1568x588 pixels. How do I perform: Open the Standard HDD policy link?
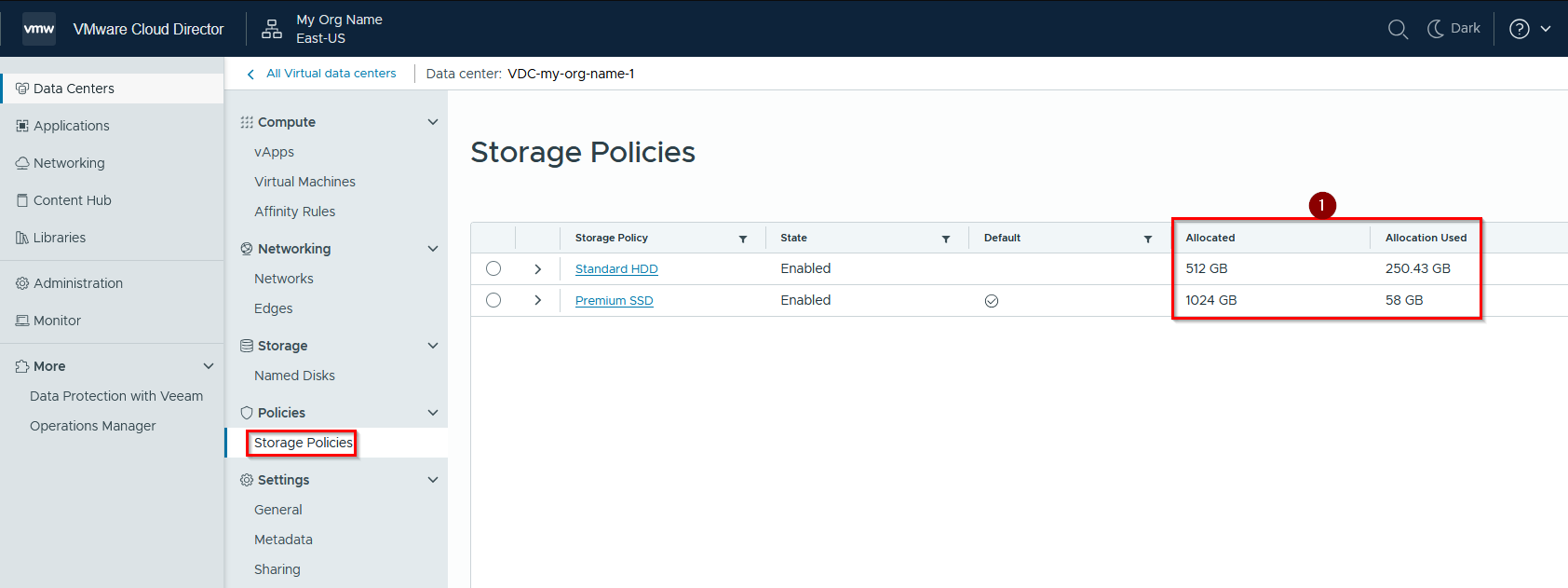(x=616, y=269)
